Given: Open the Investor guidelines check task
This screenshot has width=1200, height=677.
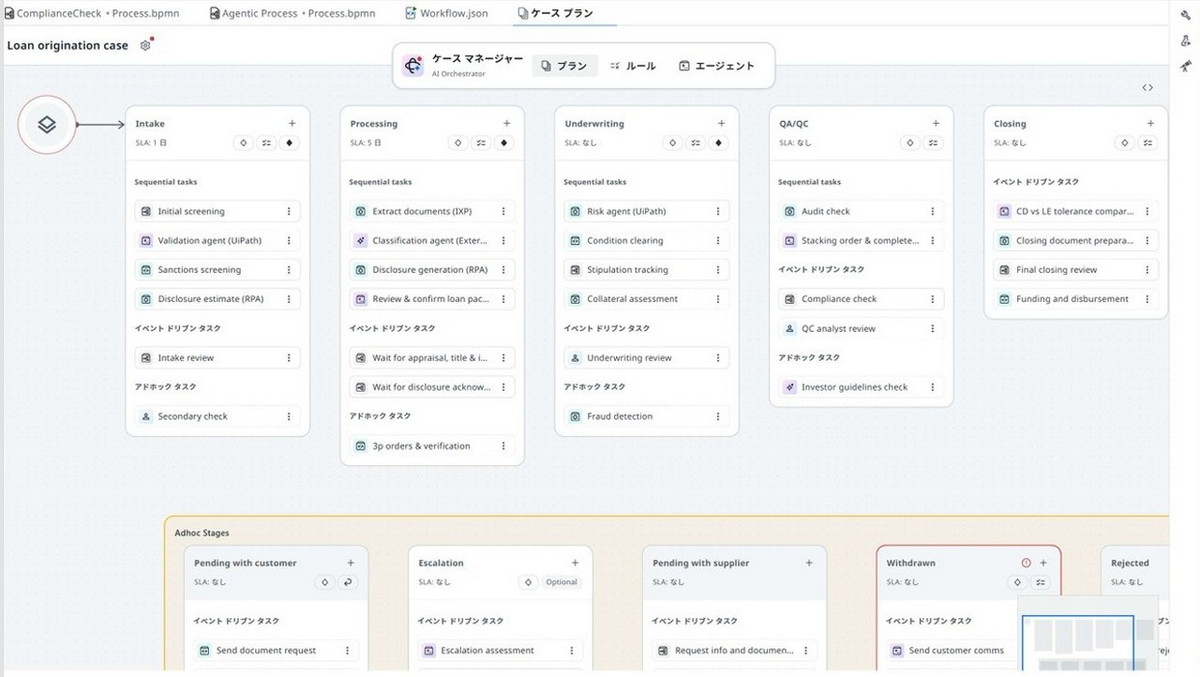Looking at the screenshot, I should (x=861, y=387).
